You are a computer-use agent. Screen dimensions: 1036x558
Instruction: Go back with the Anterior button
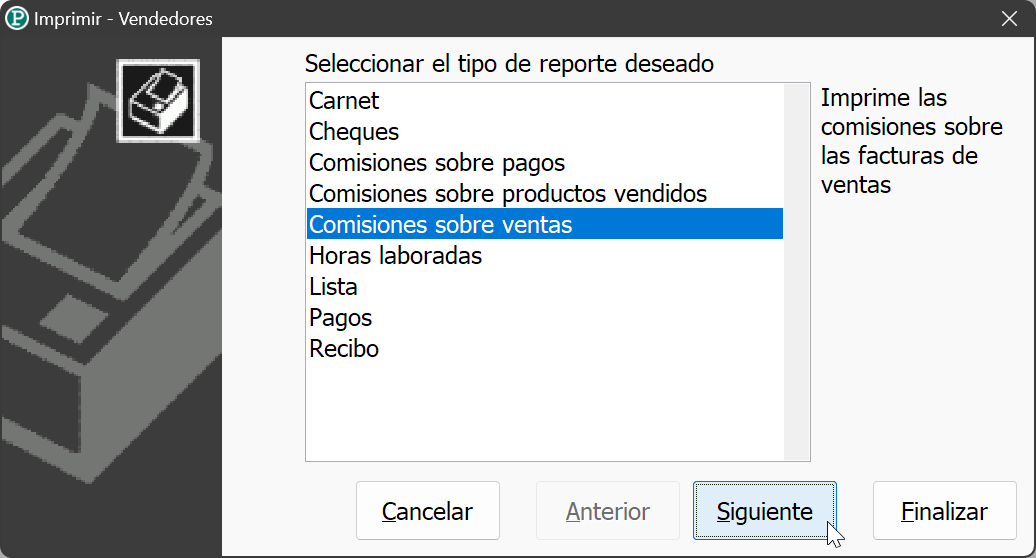point(608,510)
